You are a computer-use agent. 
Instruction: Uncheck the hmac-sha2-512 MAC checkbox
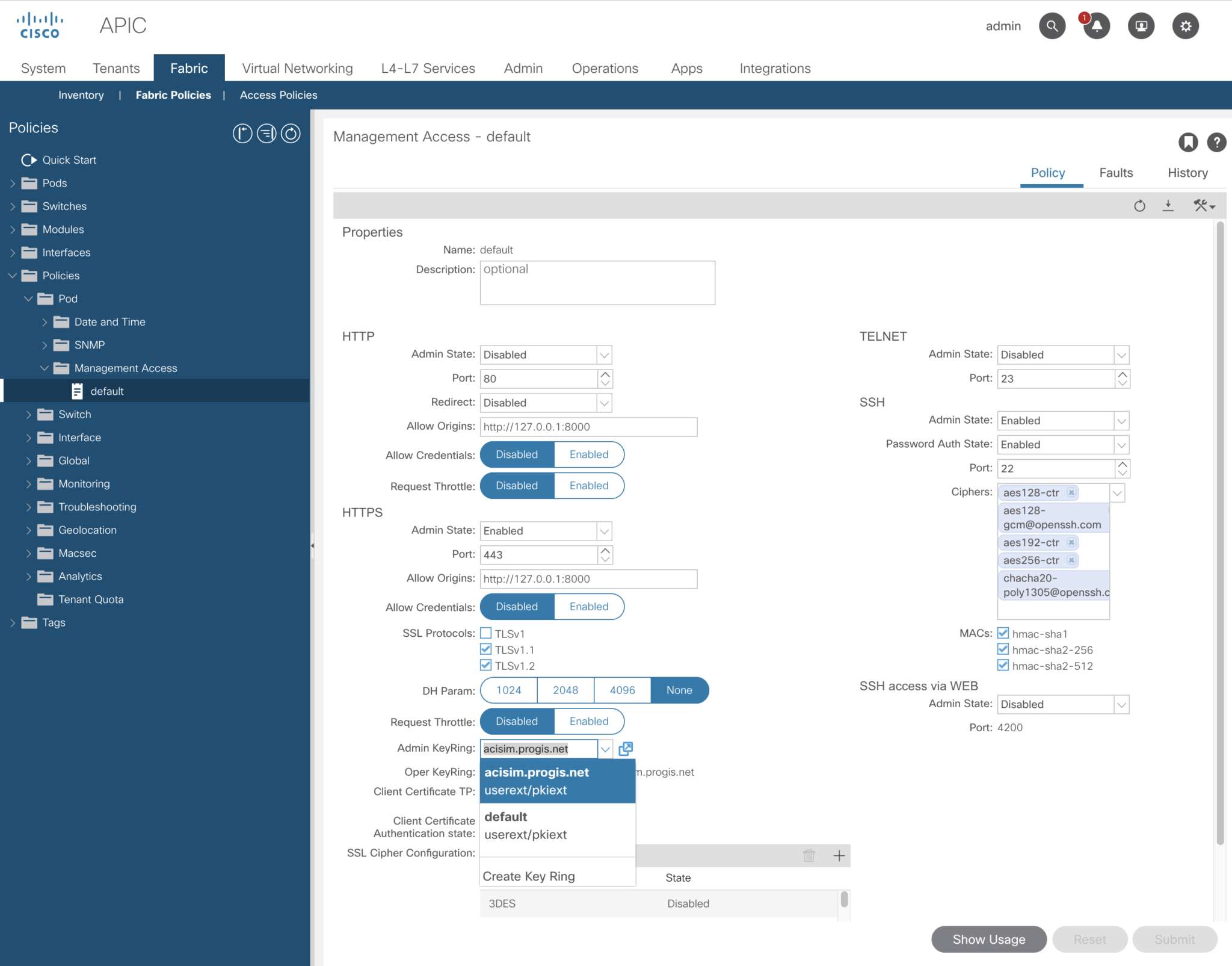[x=1003, y=665]
